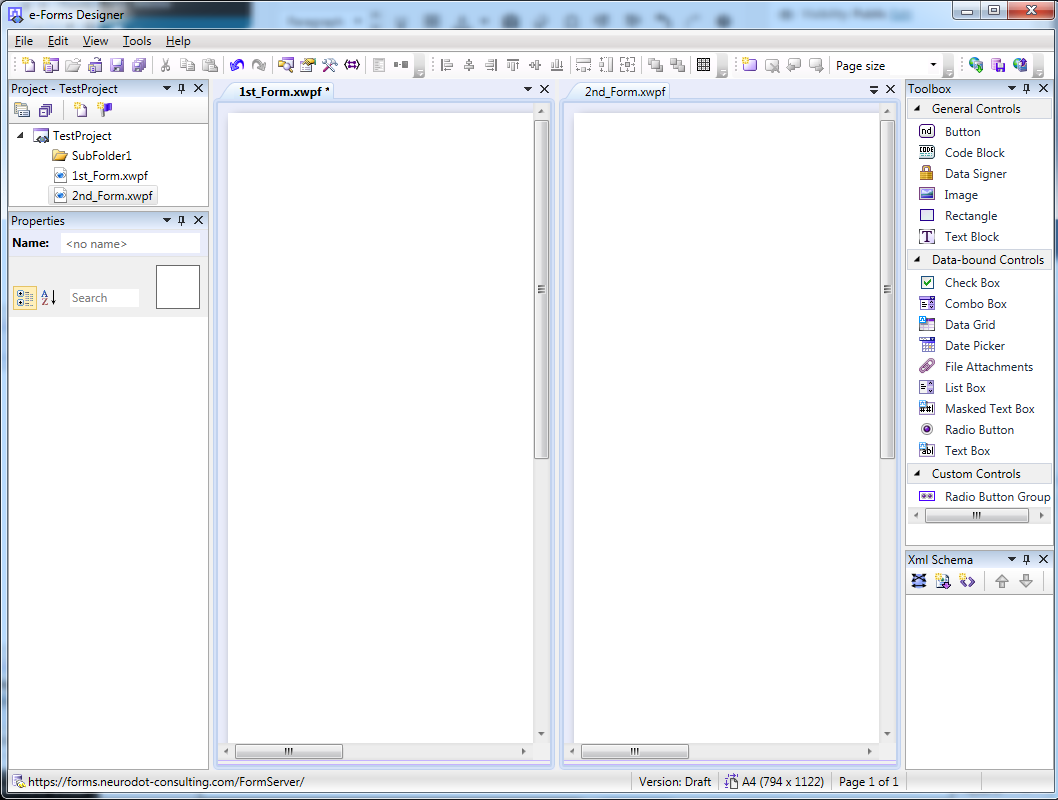Collapse the Custom Controls section

(x=917, y=474)
